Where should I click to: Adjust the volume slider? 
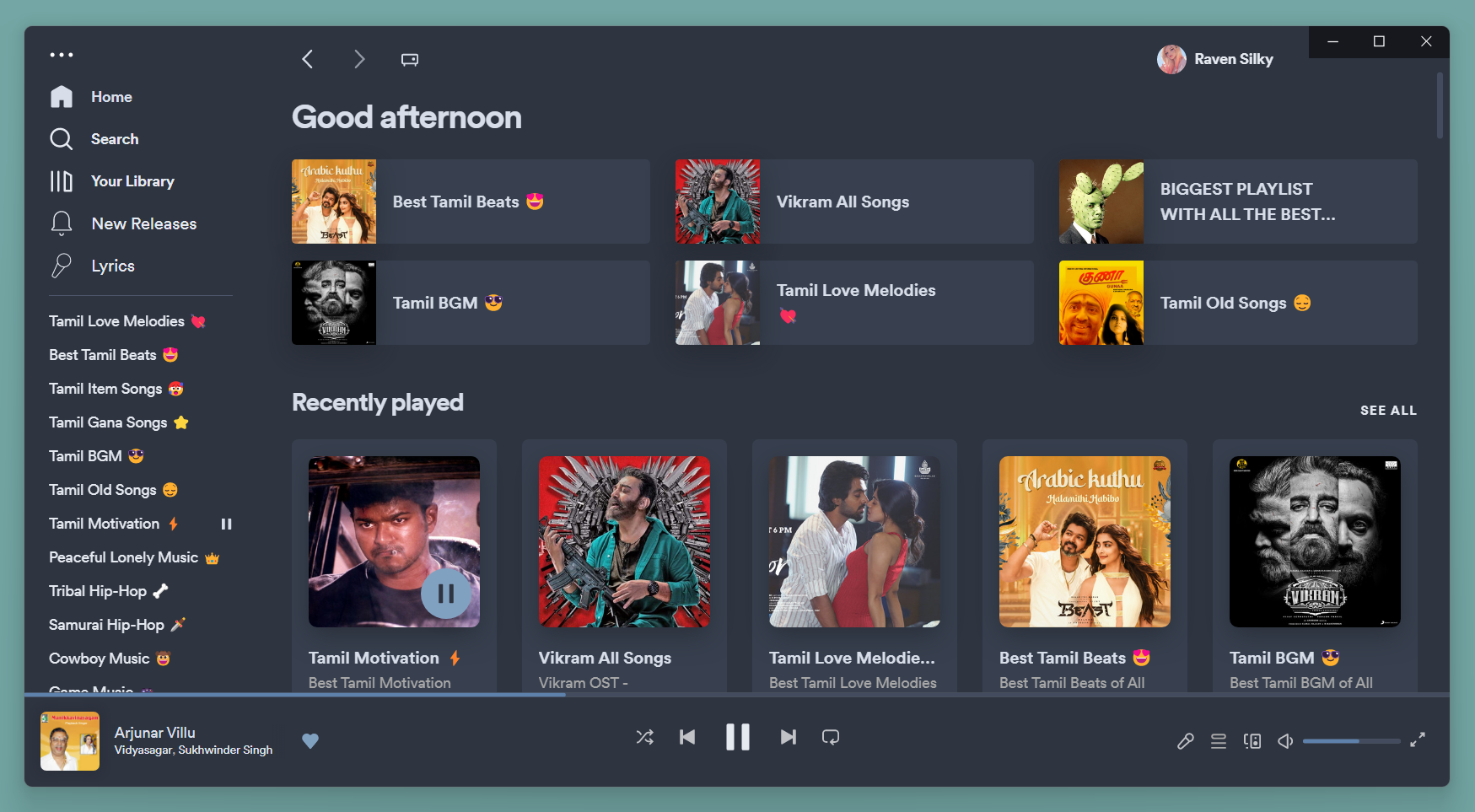pyautogui.click(x=1352, y=741)
